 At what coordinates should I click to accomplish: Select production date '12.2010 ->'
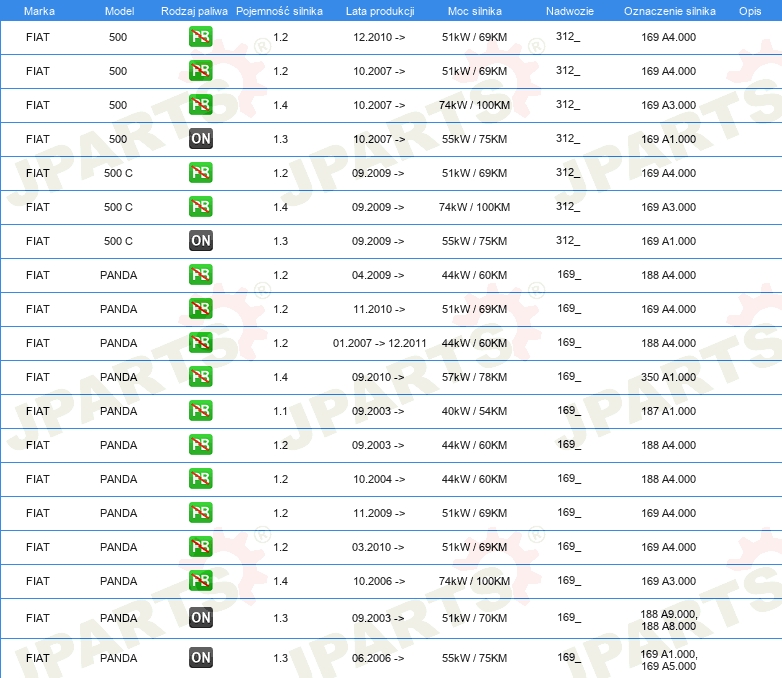coord(379,37)
